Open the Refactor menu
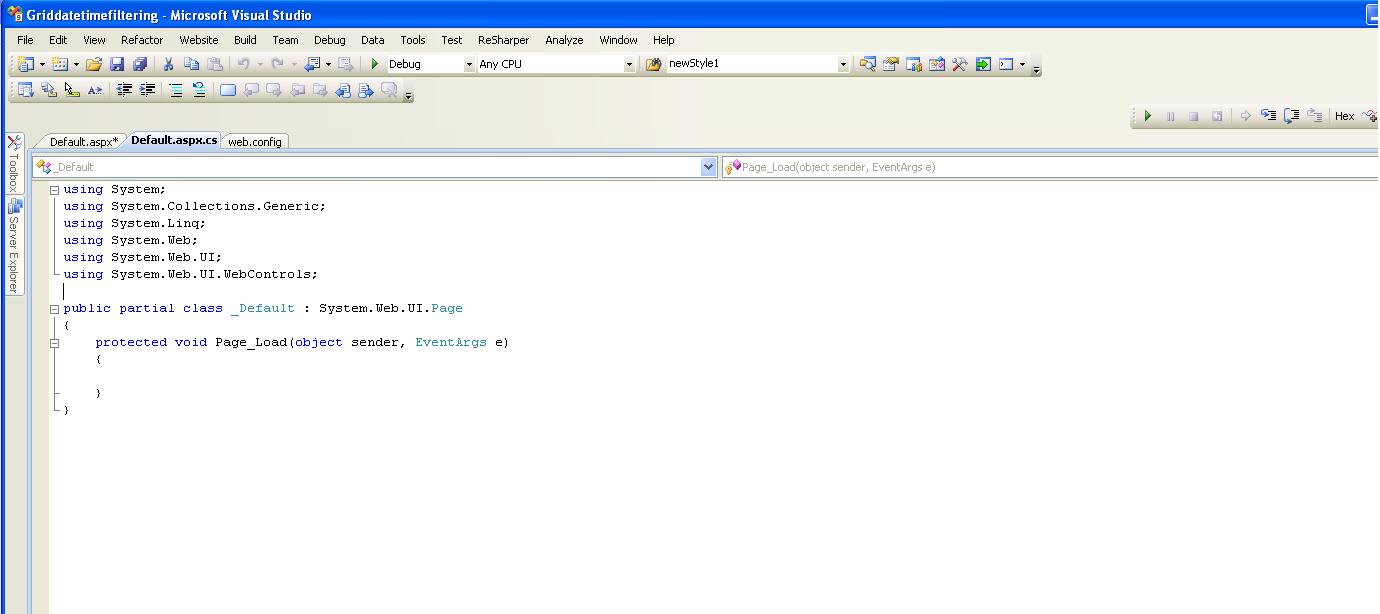The width and height of the screenshot is (1380, 614). (x=142, y=40)
